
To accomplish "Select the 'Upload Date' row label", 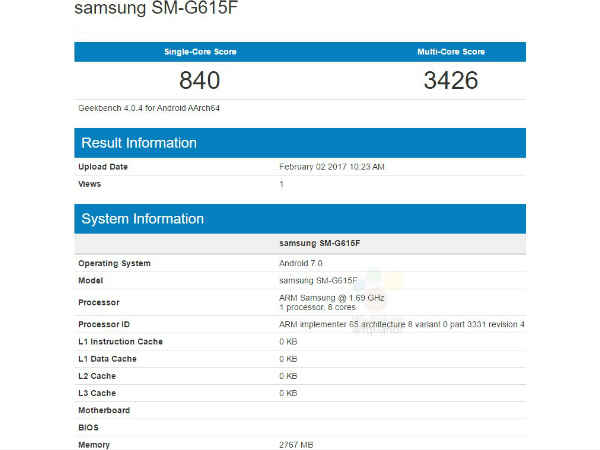I will click(x=103, y=166).
